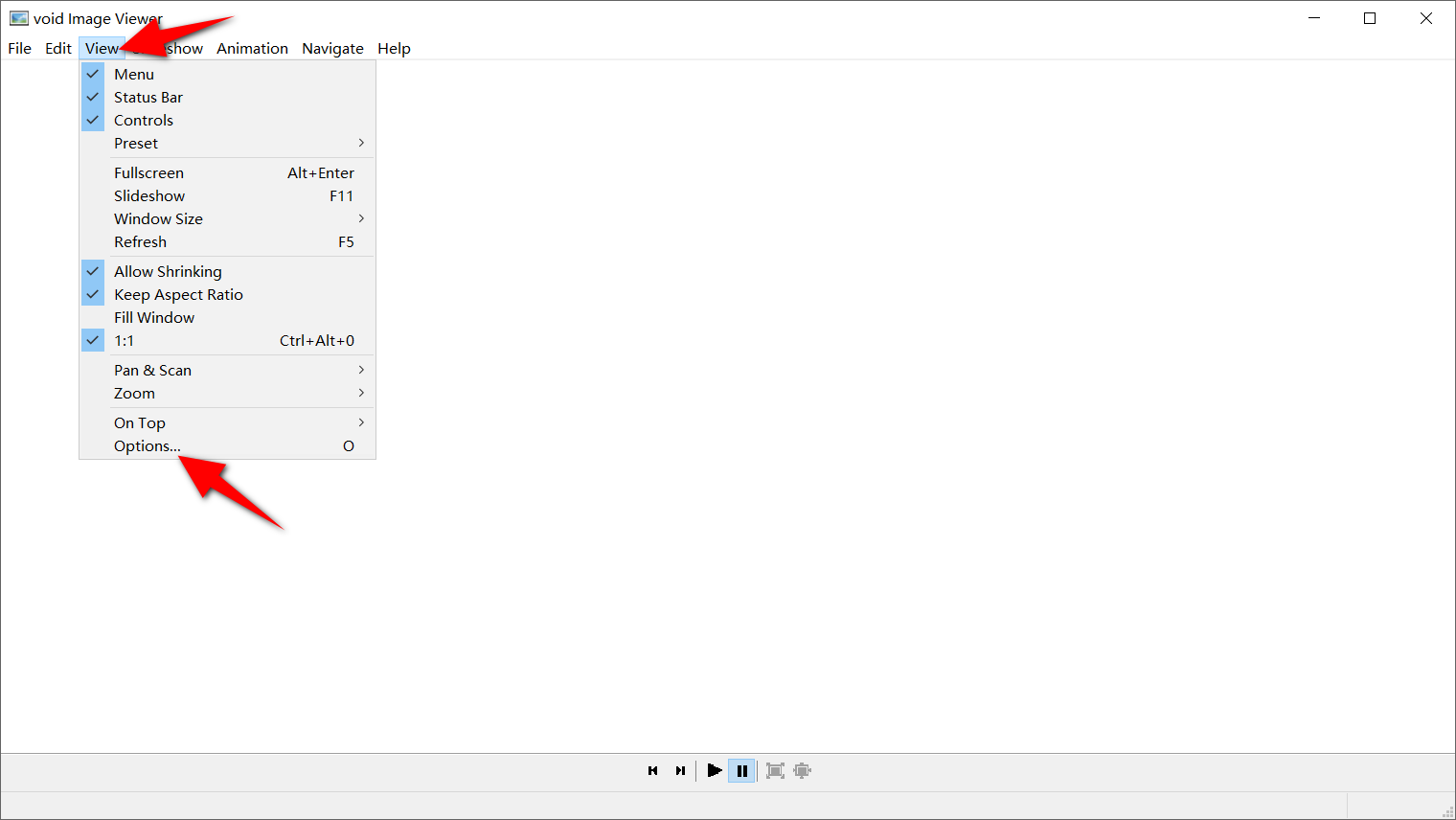Enable Fill Window mode

(x=154, y=317)
